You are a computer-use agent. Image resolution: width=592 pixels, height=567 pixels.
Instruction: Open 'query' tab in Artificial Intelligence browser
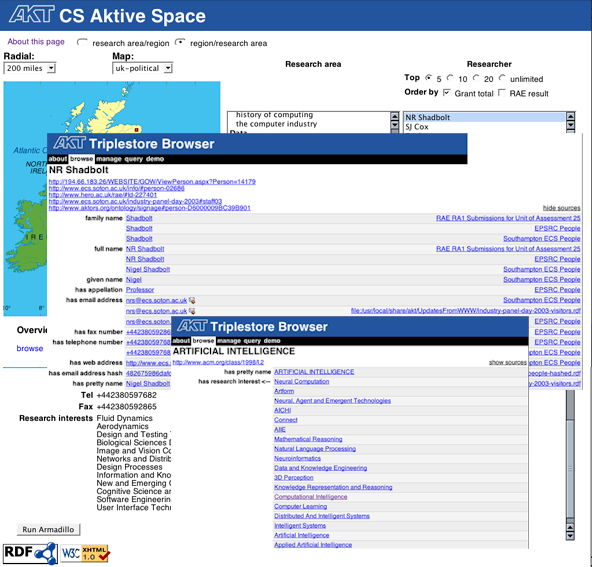(x=252, y=341)
